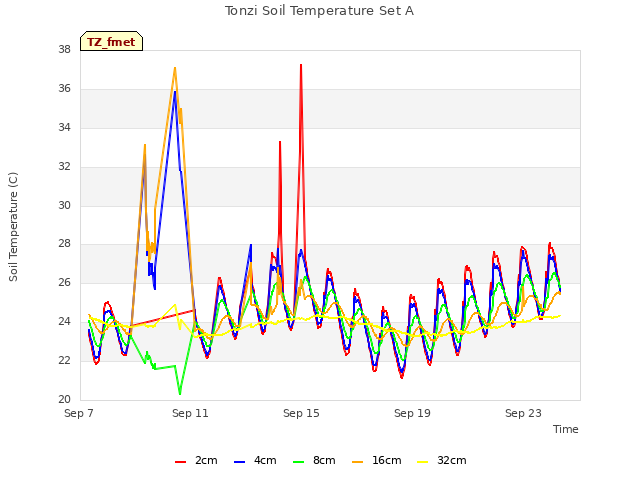Select the 2cm legend label
The height and width of the screenshot is (480, 640).
(206, 460)
